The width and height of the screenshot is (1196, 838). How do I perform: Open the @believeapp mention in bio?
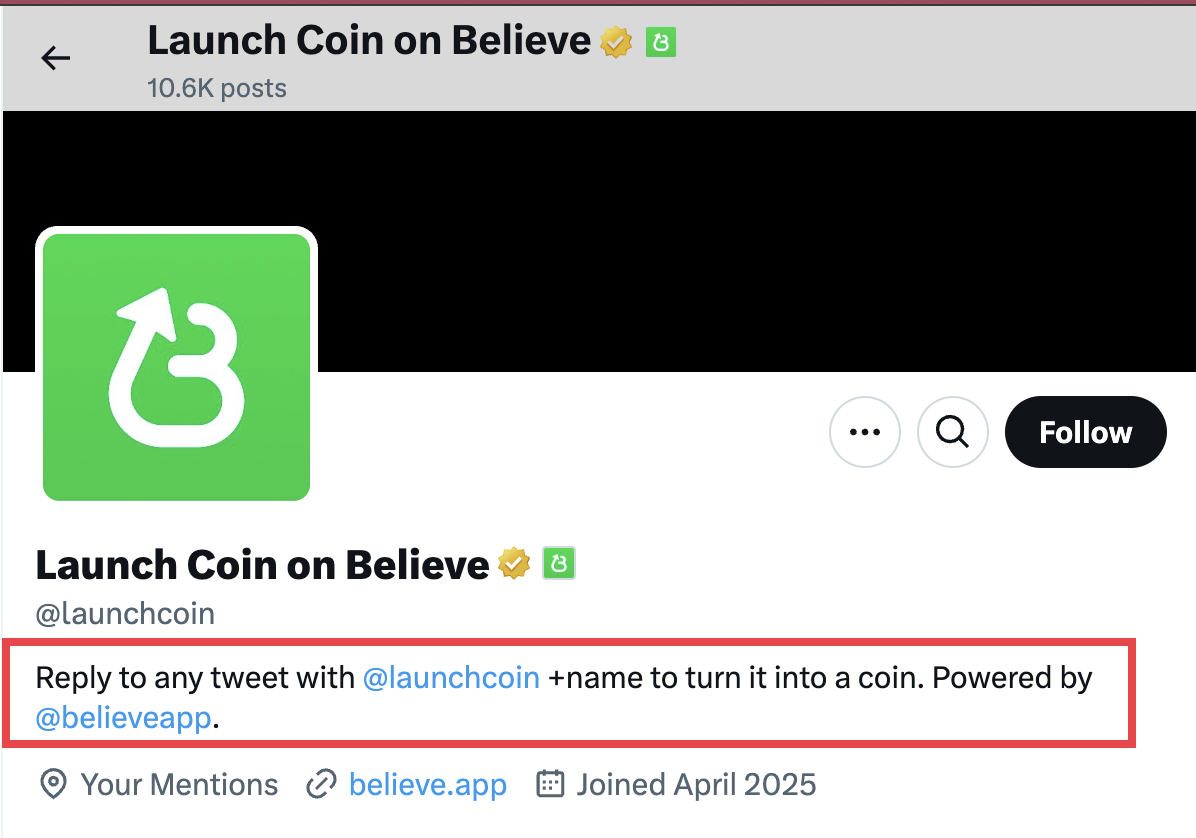[124, 718]
